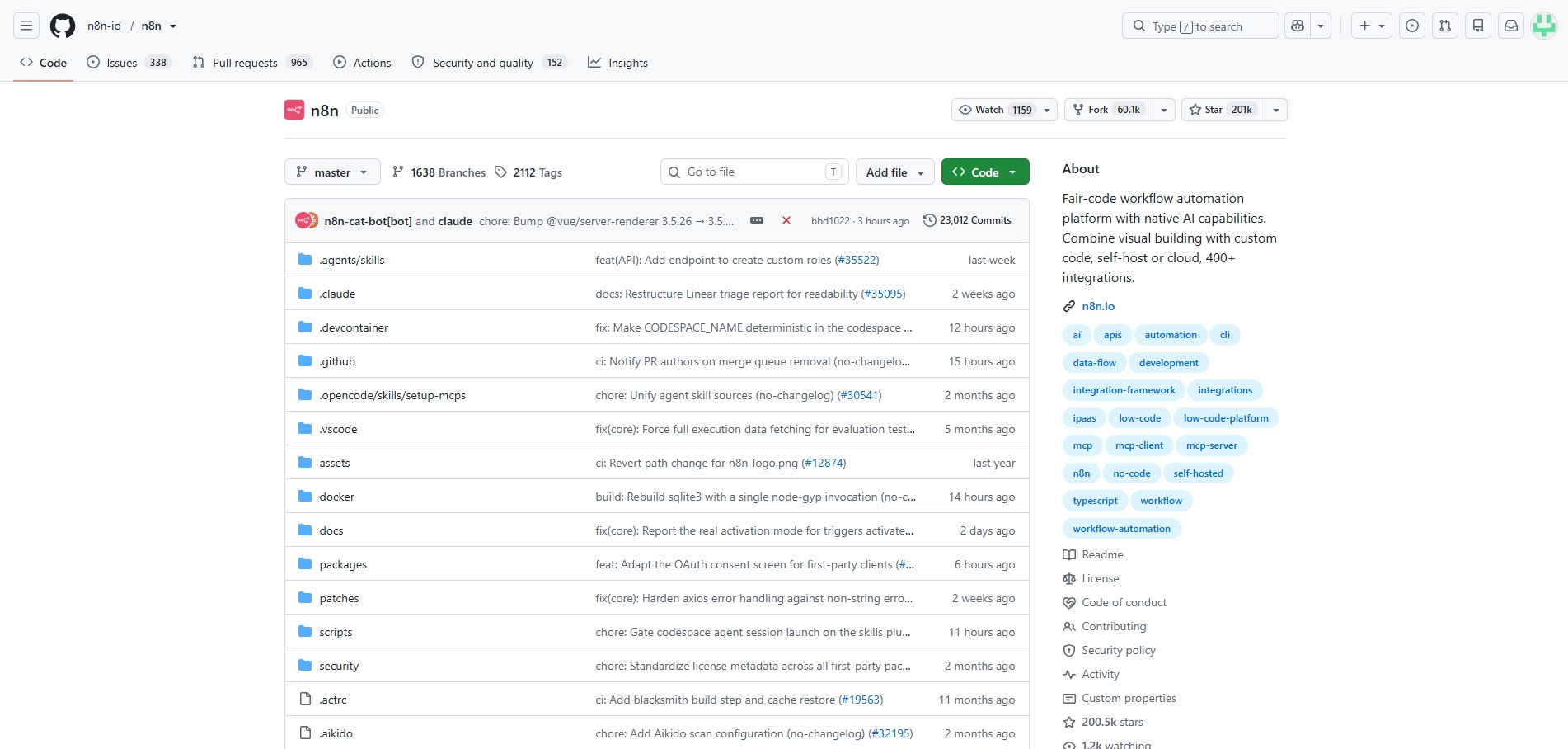Click the Contributing people icon

pyautogui.click(x=1069, y=626)
